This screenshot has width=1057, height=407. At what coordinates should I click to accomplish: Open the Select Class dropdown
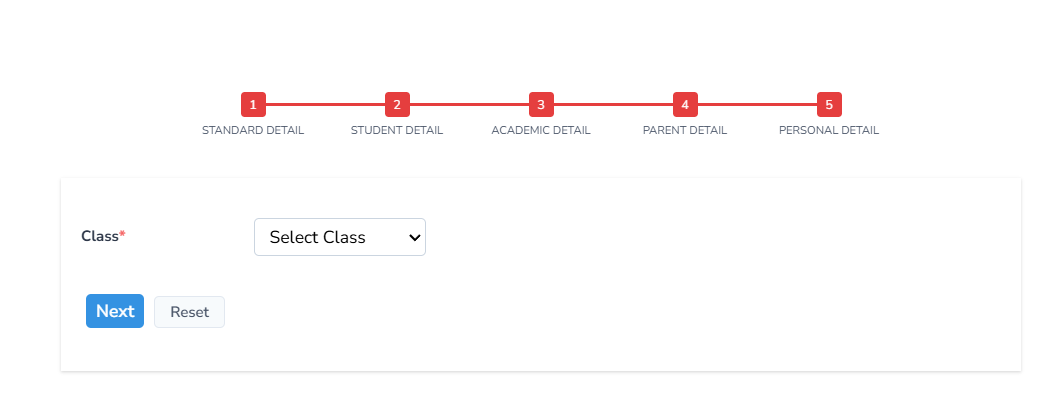click(x=330, y=237)
